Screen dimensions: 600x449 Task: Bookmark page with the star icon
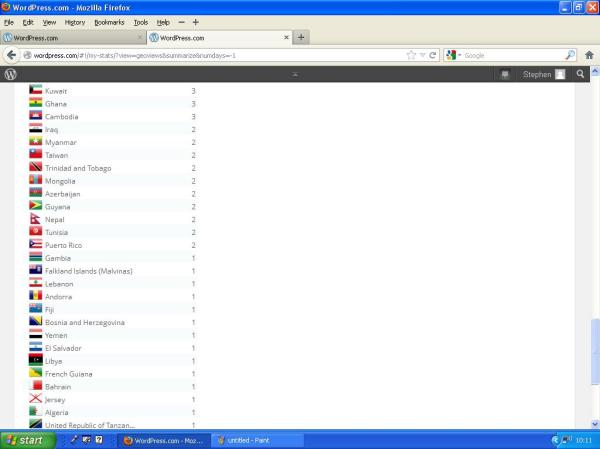coord(411,55)
